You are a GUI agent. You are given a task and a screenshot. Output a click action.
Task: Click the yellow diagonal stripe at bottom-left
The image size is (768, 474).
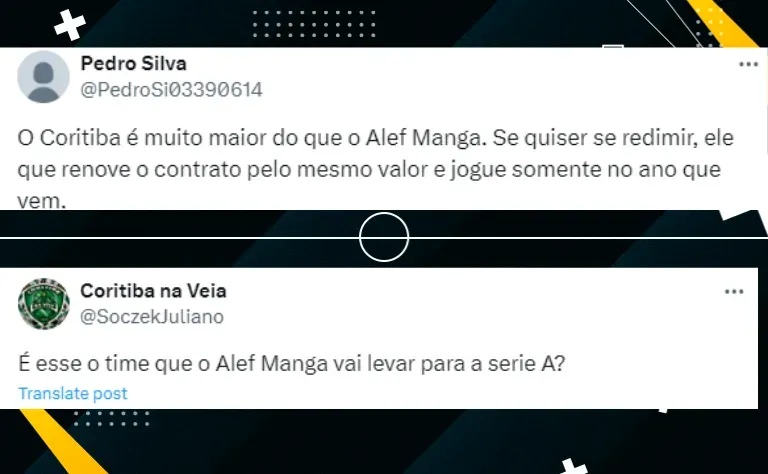(x=61, y=441)
